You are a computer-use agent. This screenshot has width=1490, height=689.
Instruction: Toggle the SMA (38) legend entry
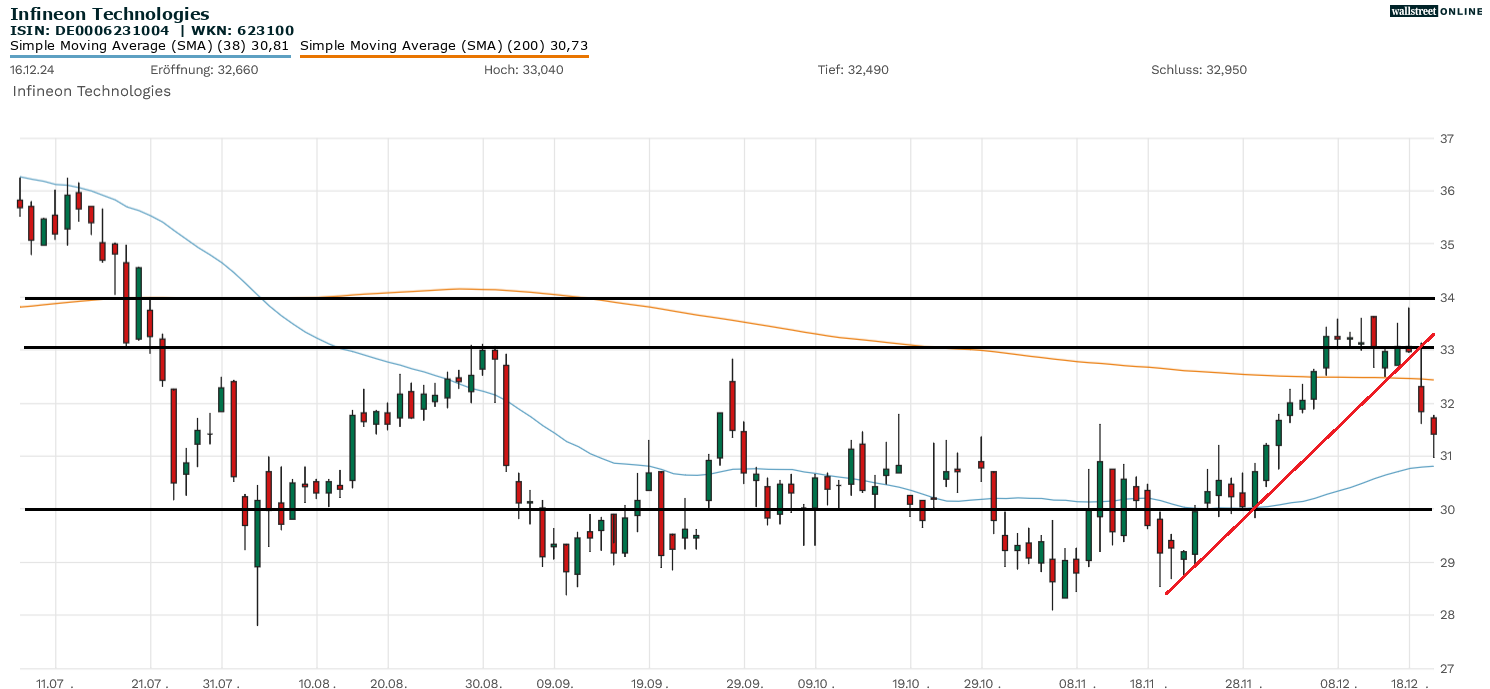pyautogui.click(x=150, y=45)
